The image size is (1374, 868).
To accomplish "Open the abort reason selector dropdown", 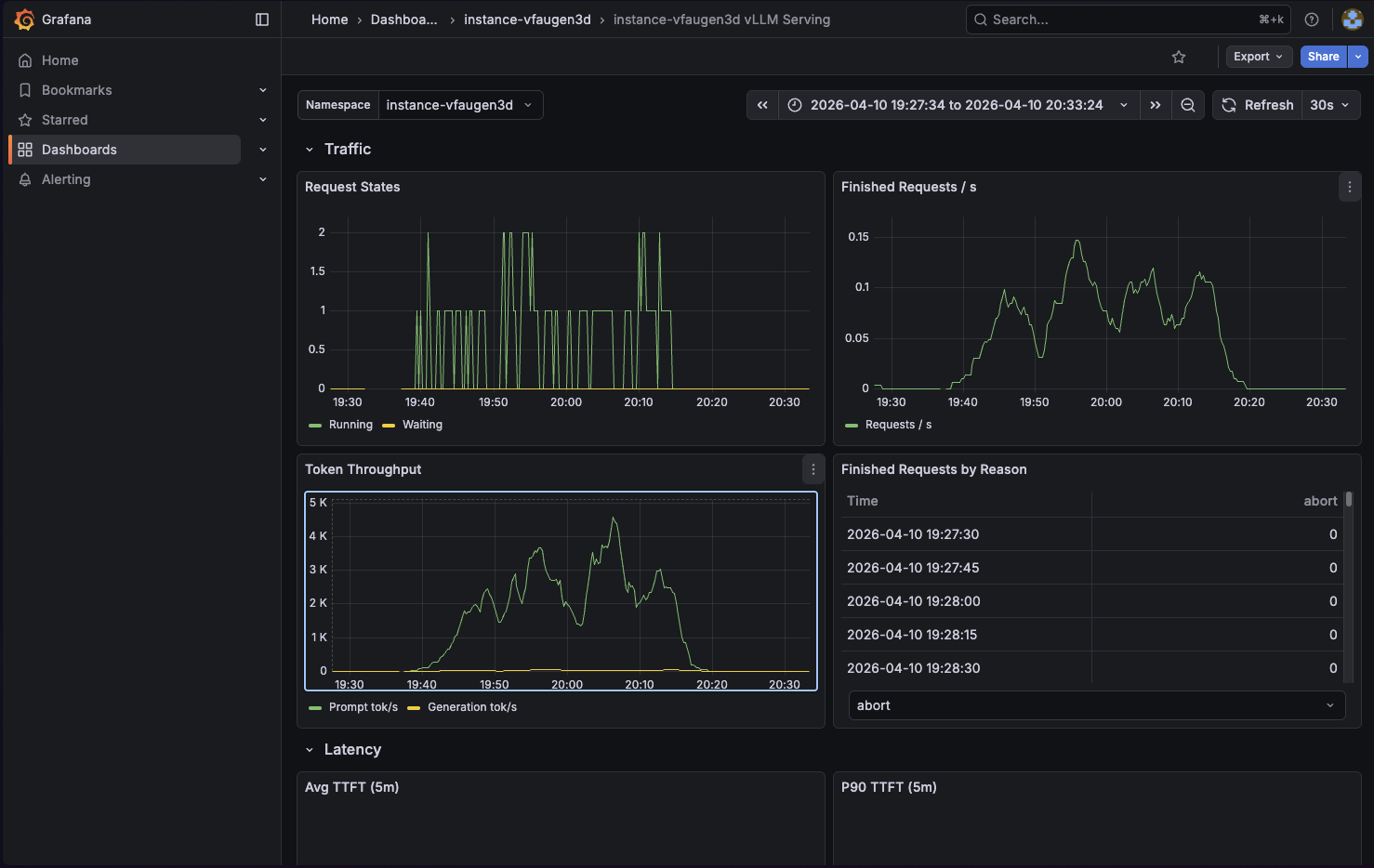I will pyautogui.click(x=1095, y=705).
